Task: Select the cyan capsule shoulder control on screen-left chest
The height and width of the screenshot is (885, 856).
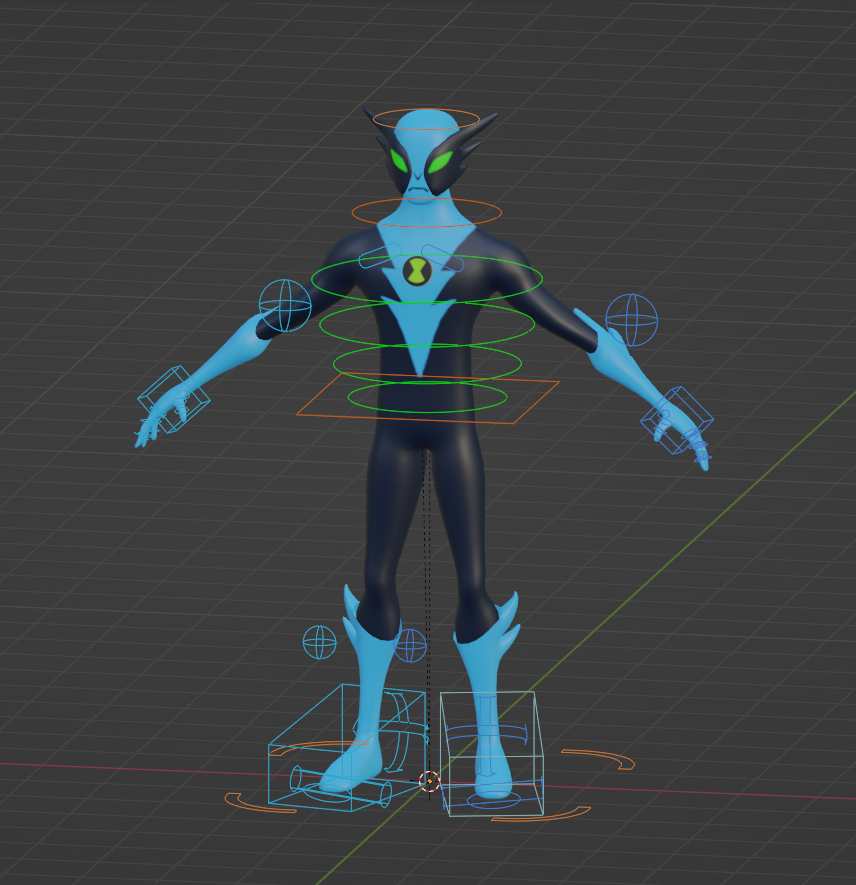Action: click(379, 256)
